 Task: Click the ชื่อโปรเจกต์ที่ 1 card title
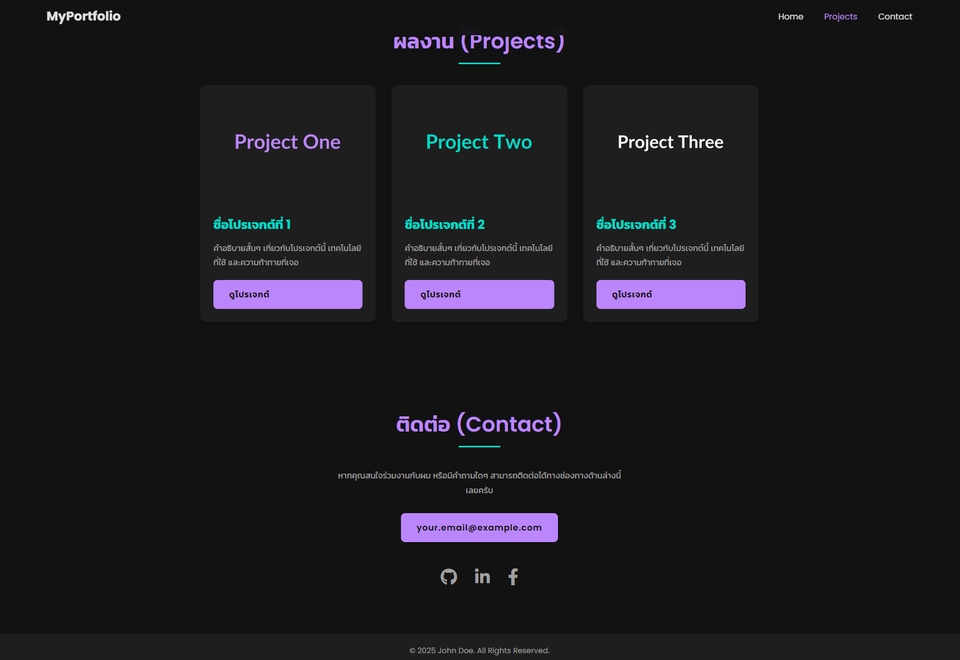(252, 224)
